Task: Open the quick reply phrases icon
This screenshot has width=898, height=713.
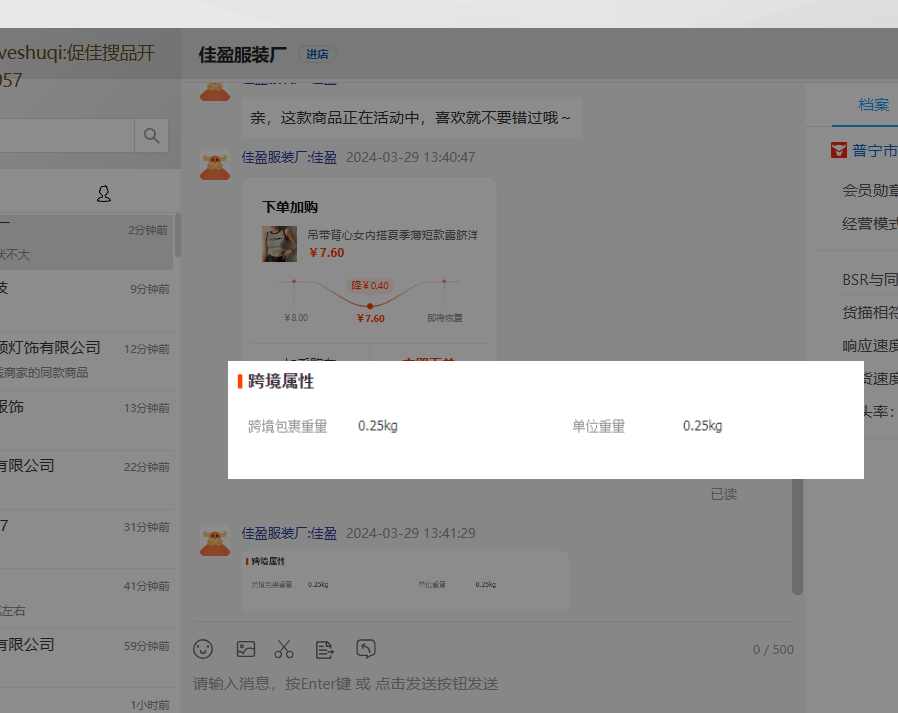Action: pos(325,649)
